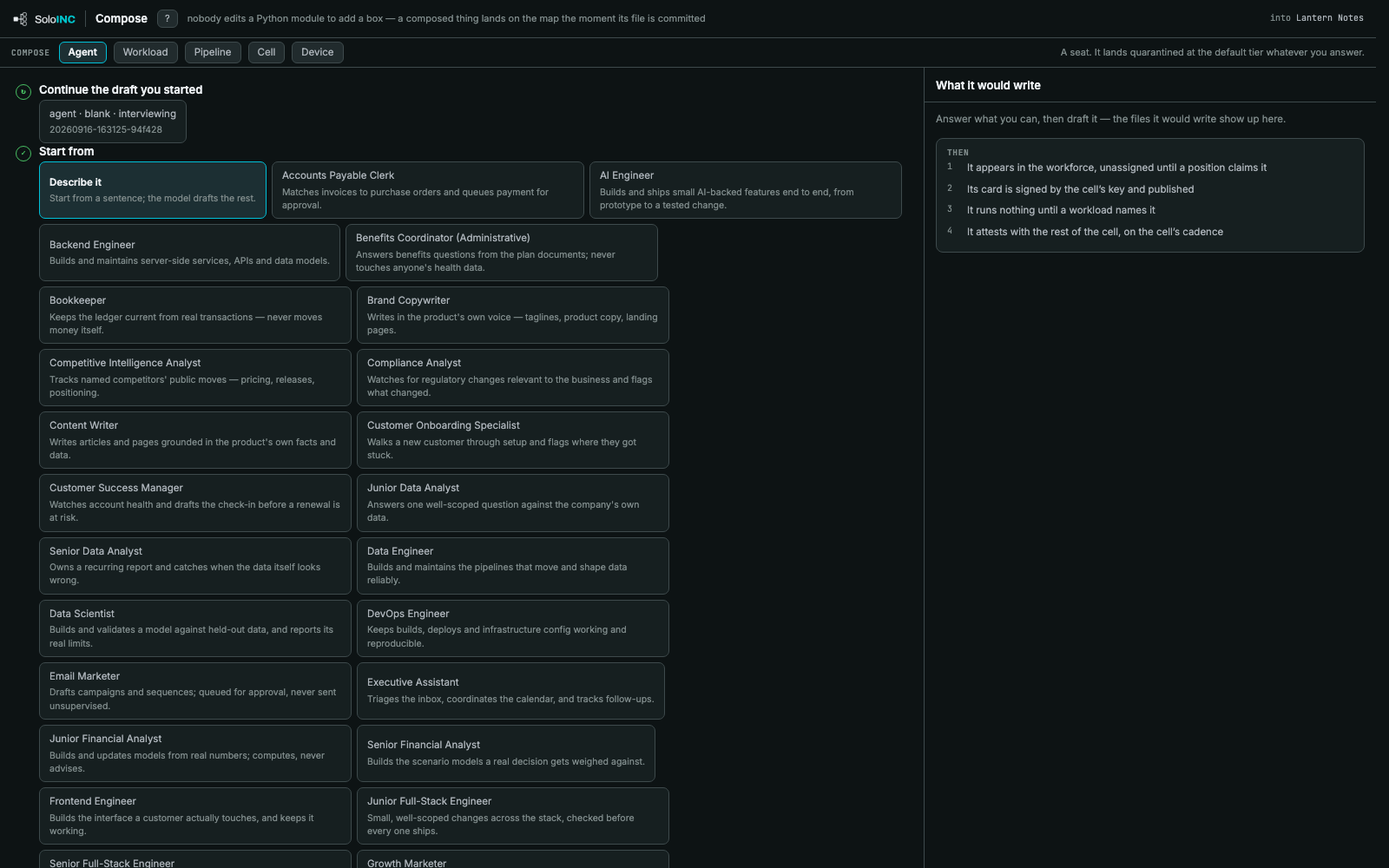
Task: Click the draft ID 20260916-163125-94f428
Action: point(106,130)
